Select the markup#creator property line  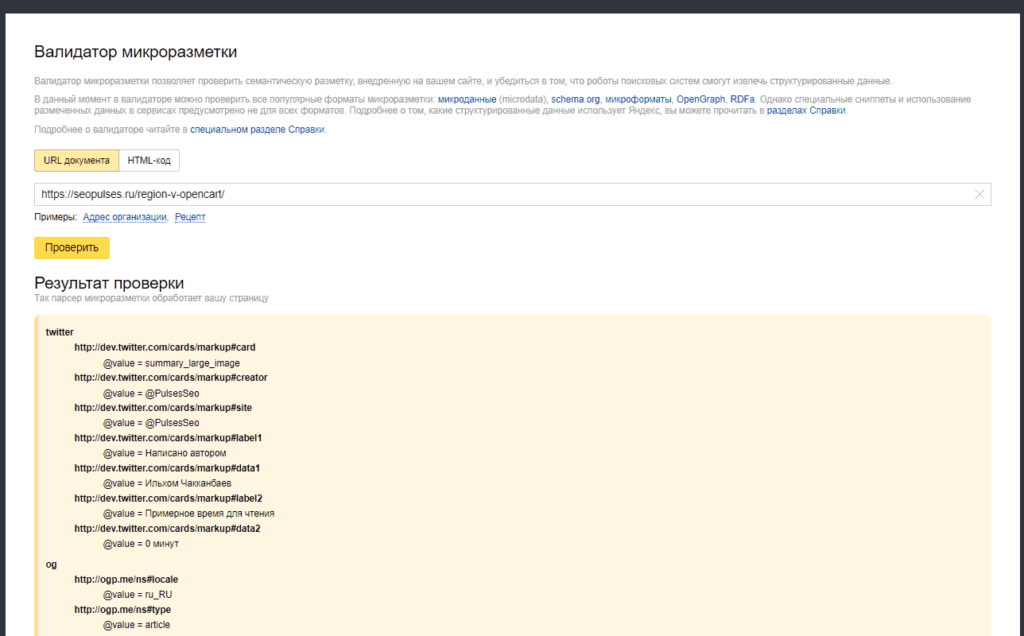point(171,377)
